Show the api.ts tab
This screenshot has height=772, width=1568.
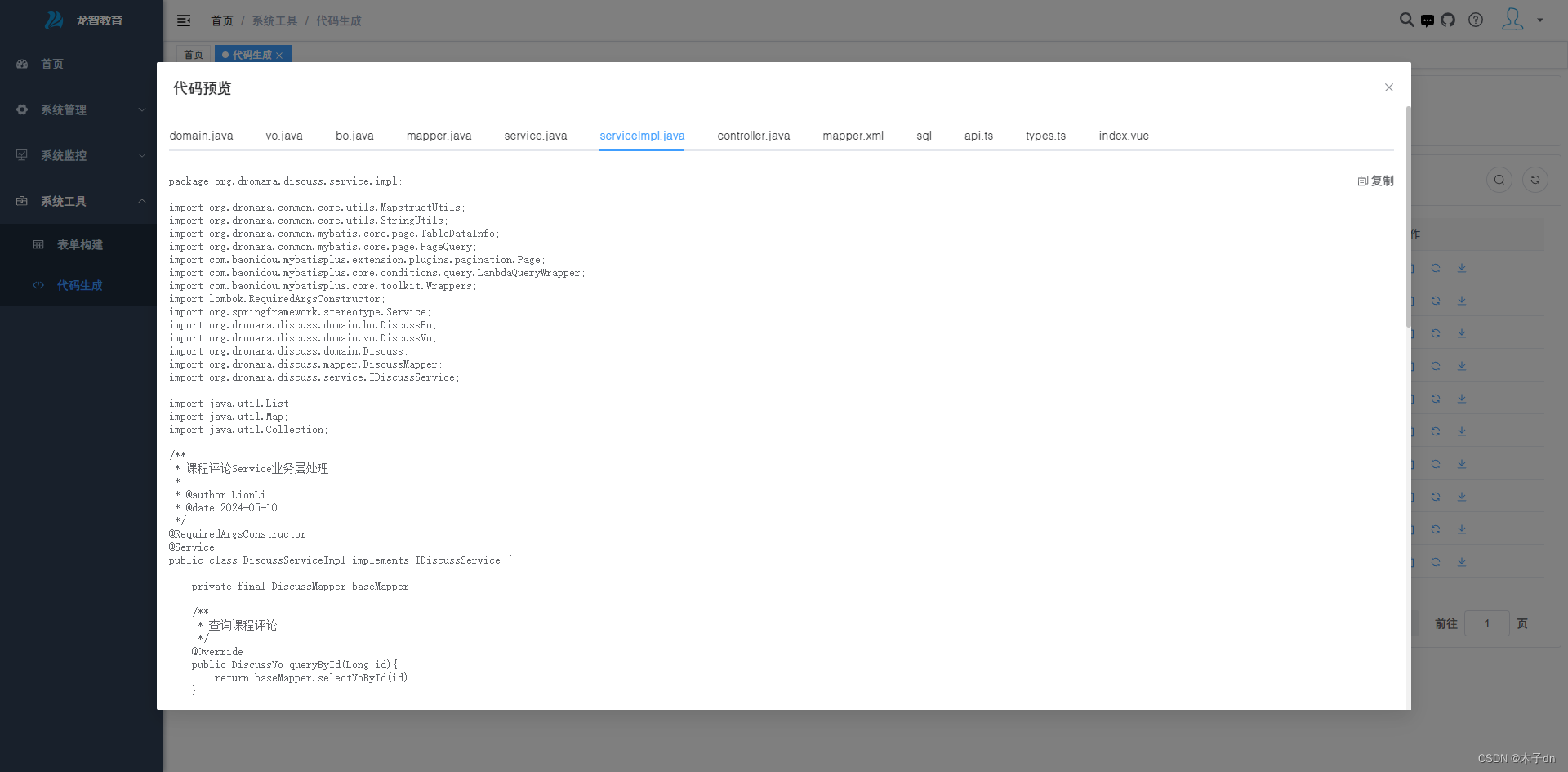978,136
